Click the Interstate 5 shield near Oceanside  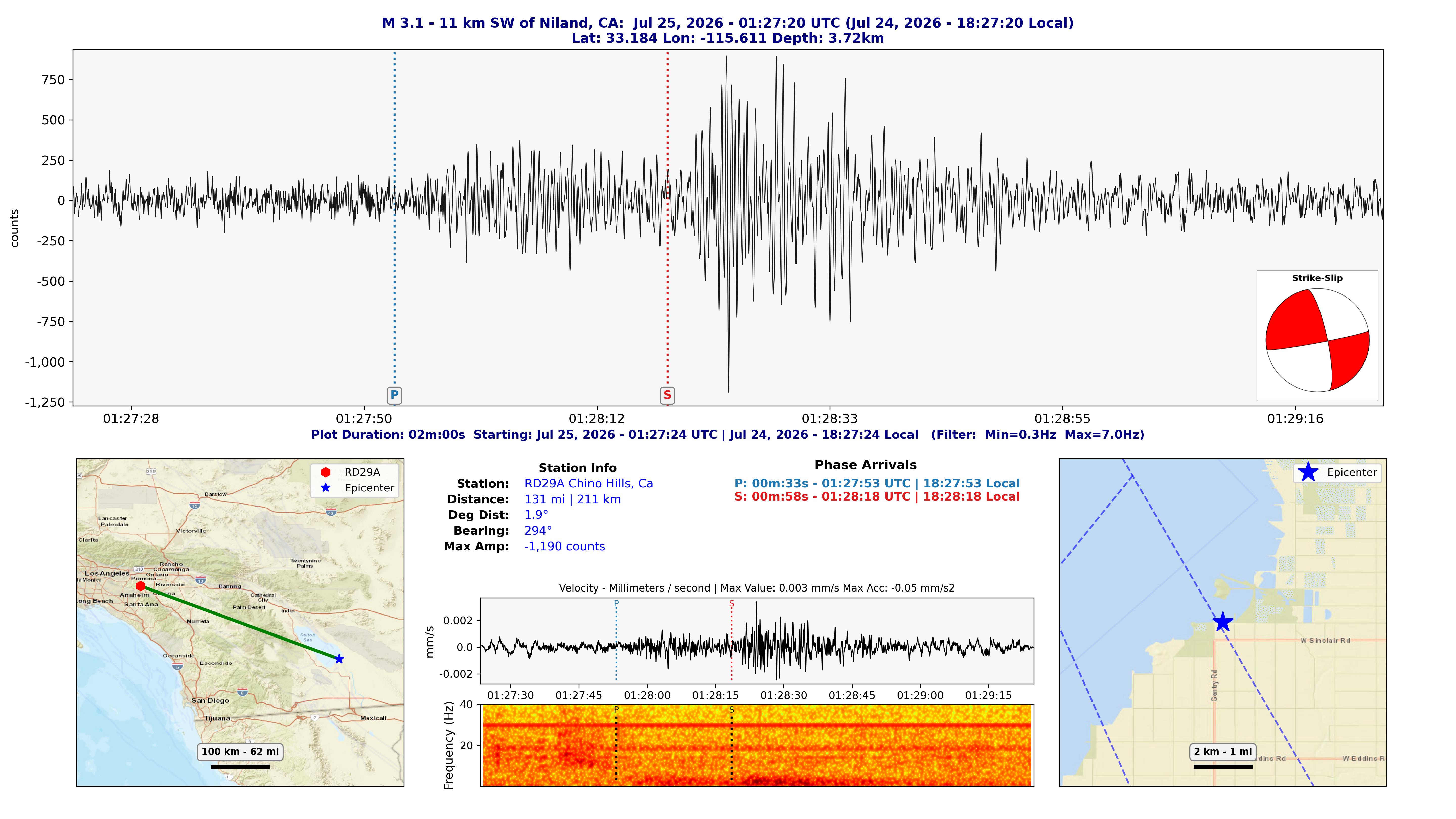coord(178,666)
